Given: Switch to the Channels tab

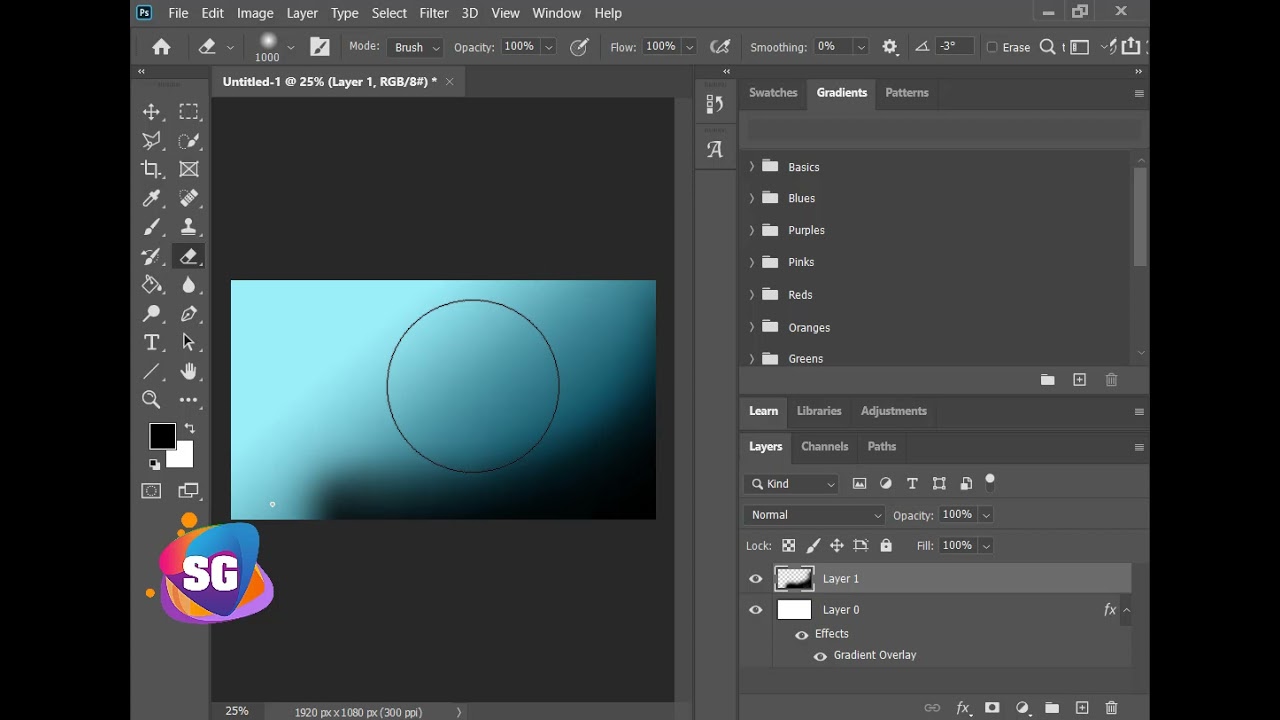Looking at the screenshot, I should pyautogui.click(x=825, y=447).
